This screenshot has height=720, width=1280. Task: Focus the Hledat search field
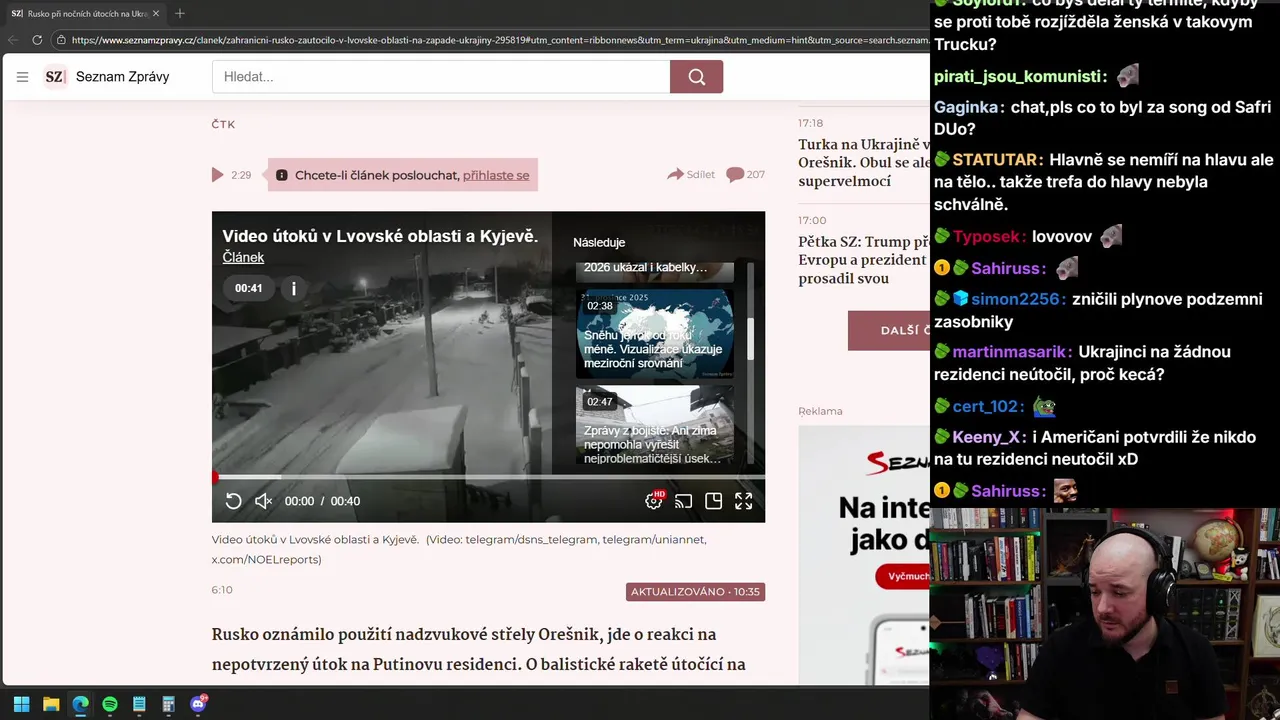[x=441, y=77]
